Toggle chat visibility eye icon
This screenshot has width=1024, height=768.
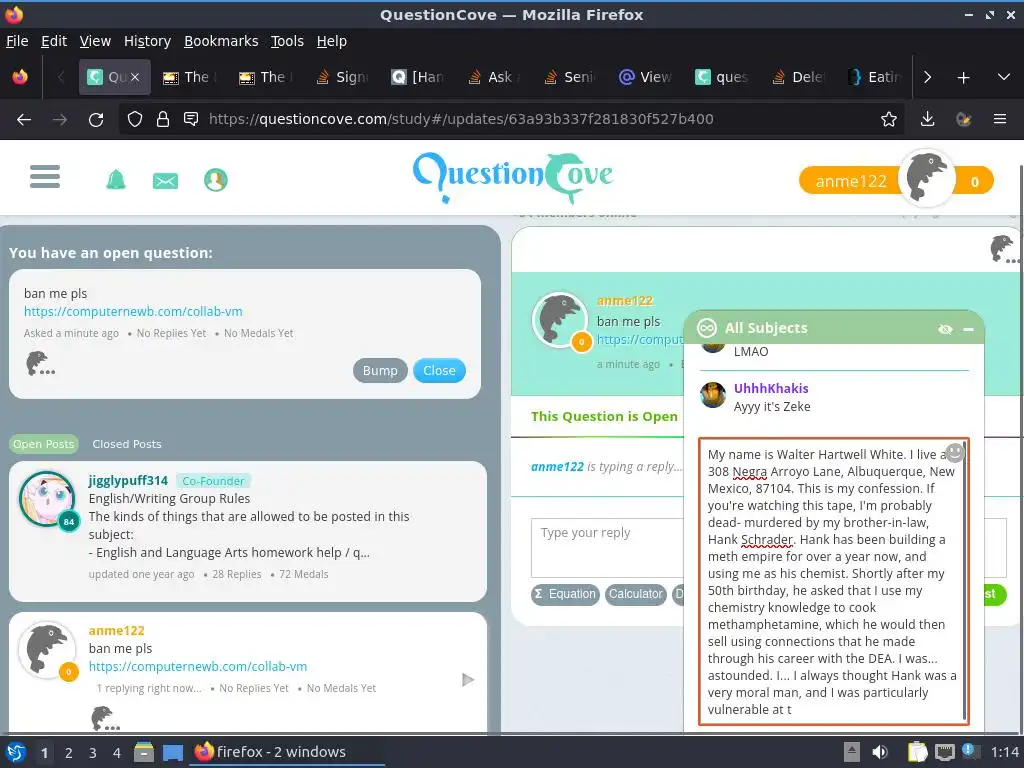[x=944, y=329]
